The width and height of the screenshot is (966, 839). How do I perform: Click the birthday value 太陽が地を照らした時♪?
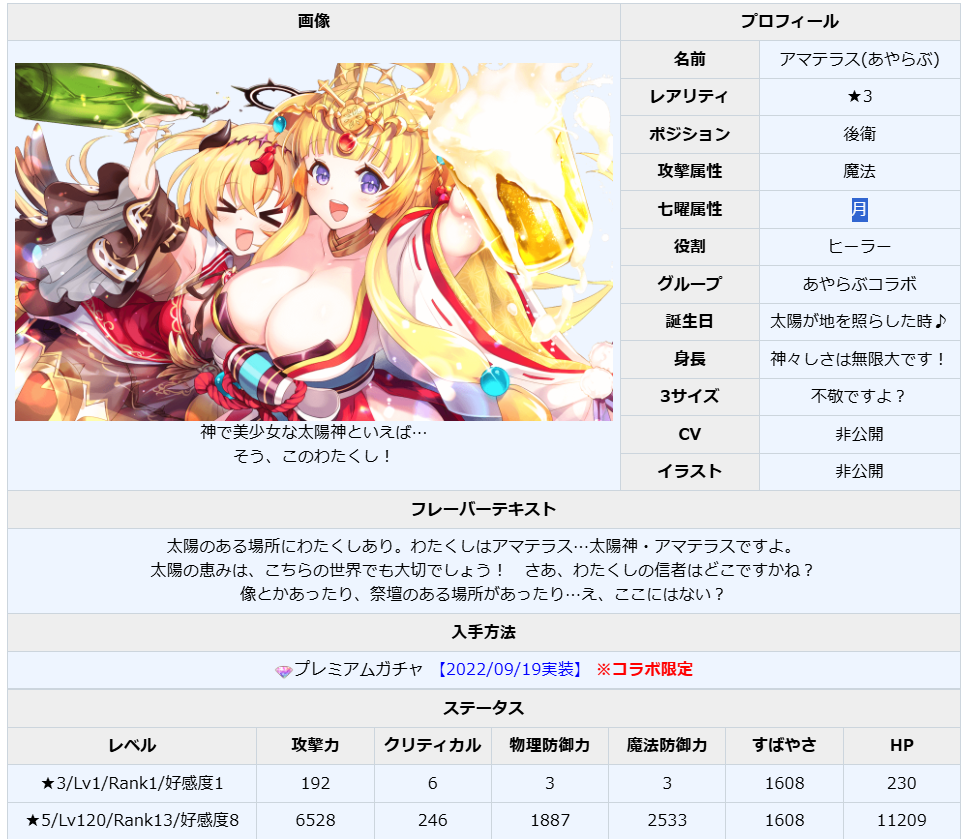[x=858, y=322]
